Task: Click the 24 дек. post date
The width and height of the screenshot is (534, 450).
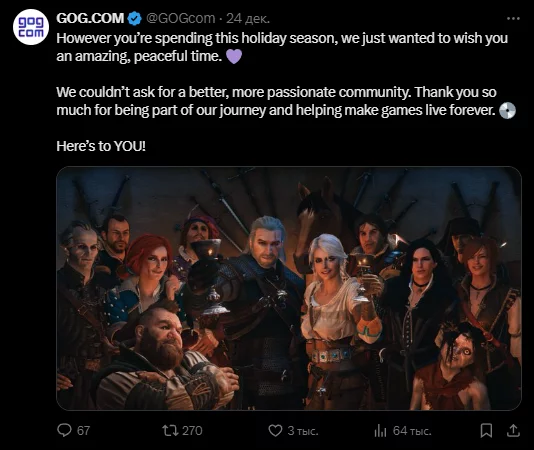Action: pos(248,18)
